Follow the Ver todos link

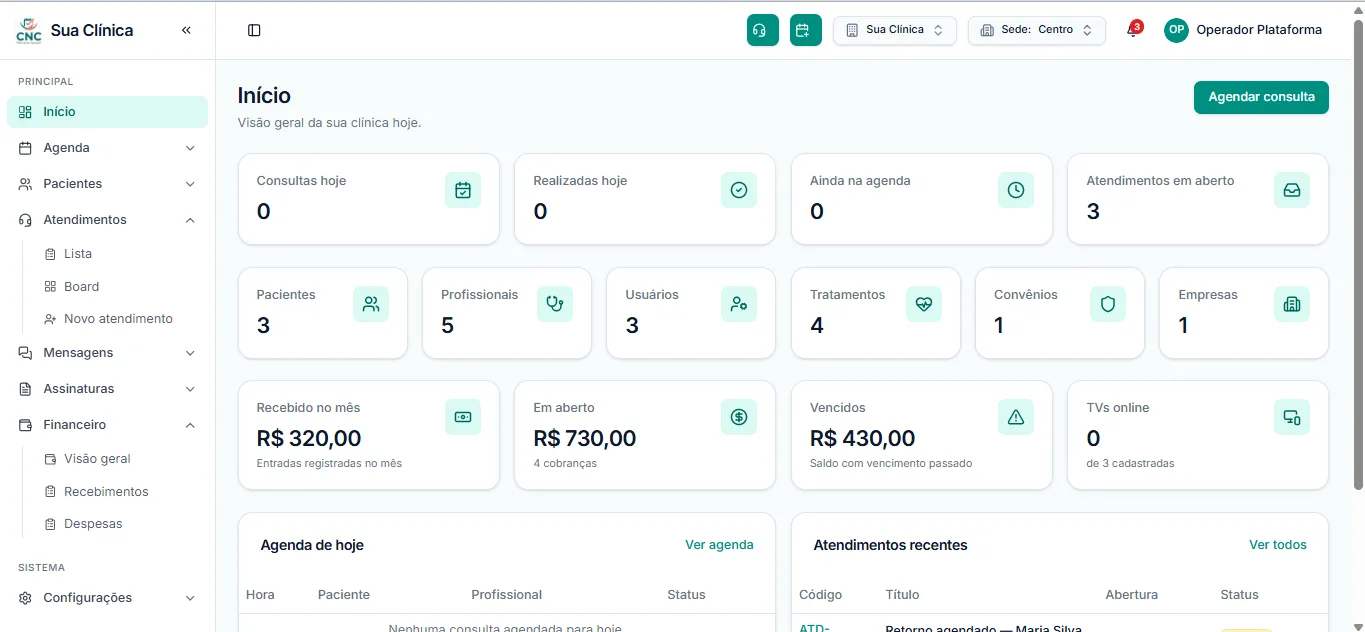coord(1278,545)
